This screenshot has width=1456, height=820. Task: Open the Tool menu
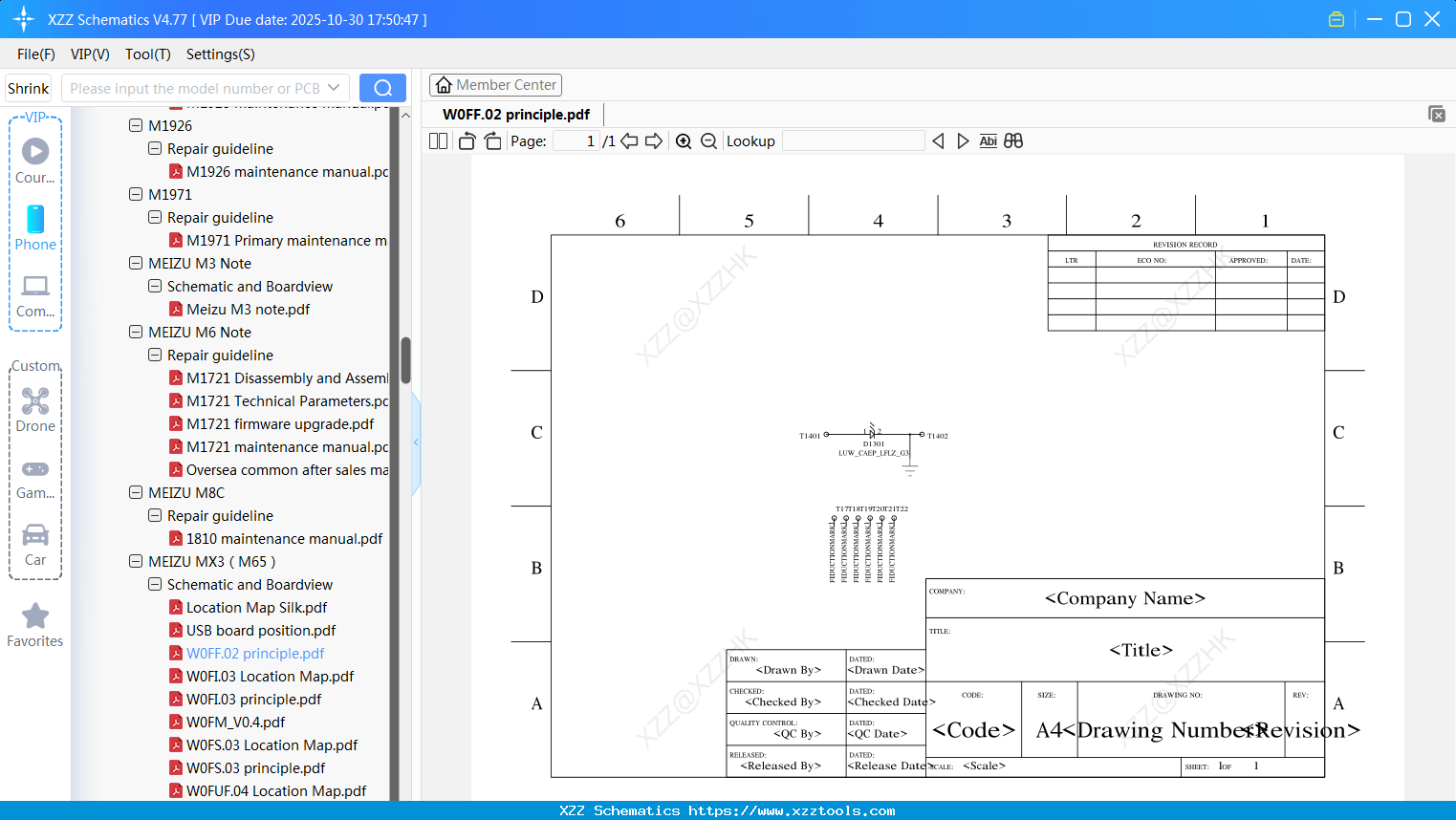[147, 54]
